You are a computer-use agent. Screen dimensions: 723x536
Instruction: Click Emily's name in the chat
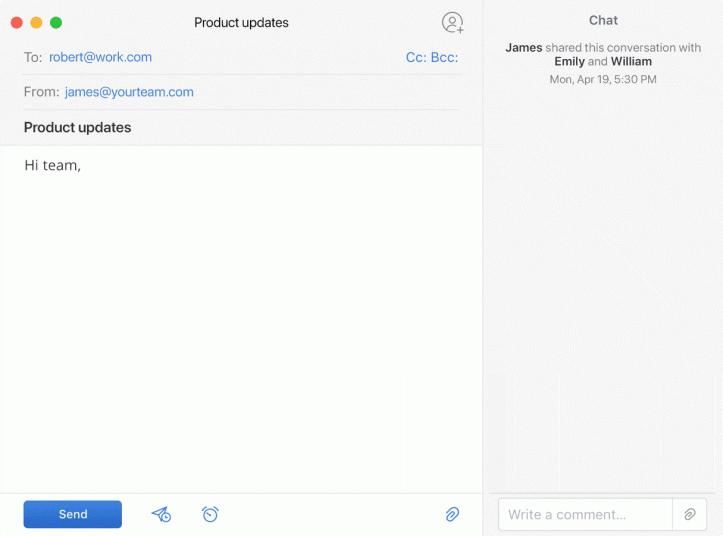tap(569, 62)
